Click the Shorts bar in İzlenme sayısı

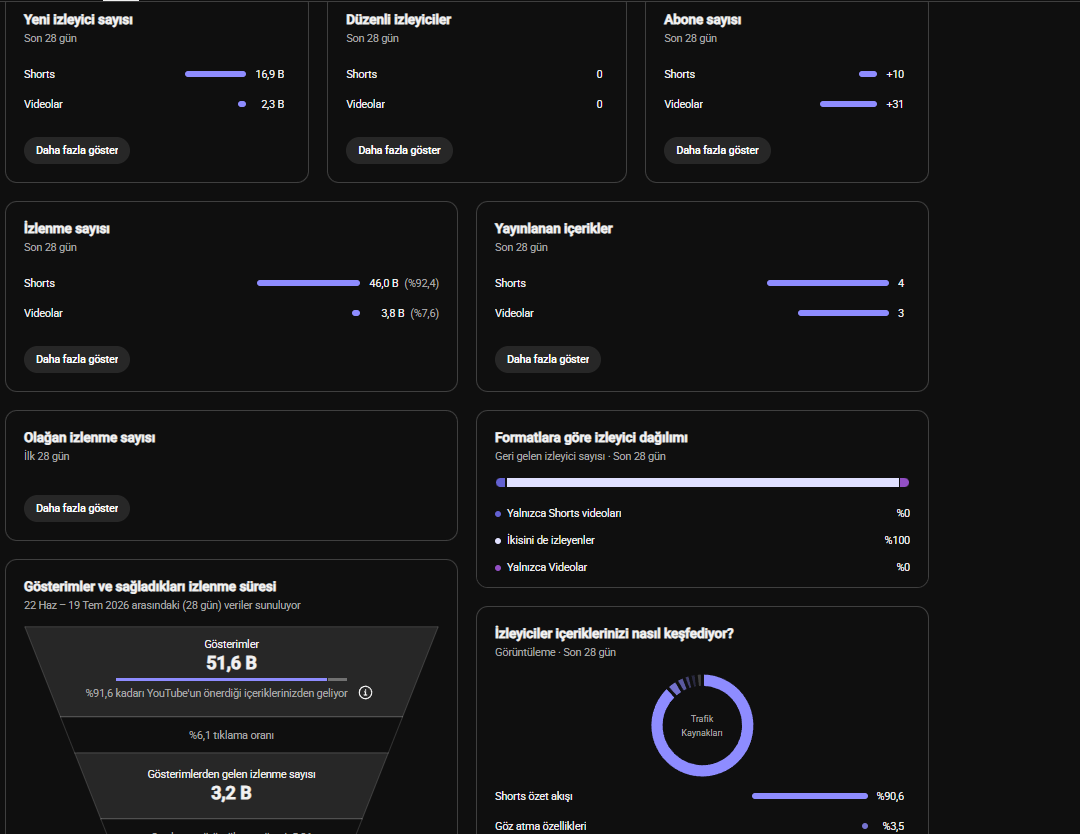pos(309,283)
